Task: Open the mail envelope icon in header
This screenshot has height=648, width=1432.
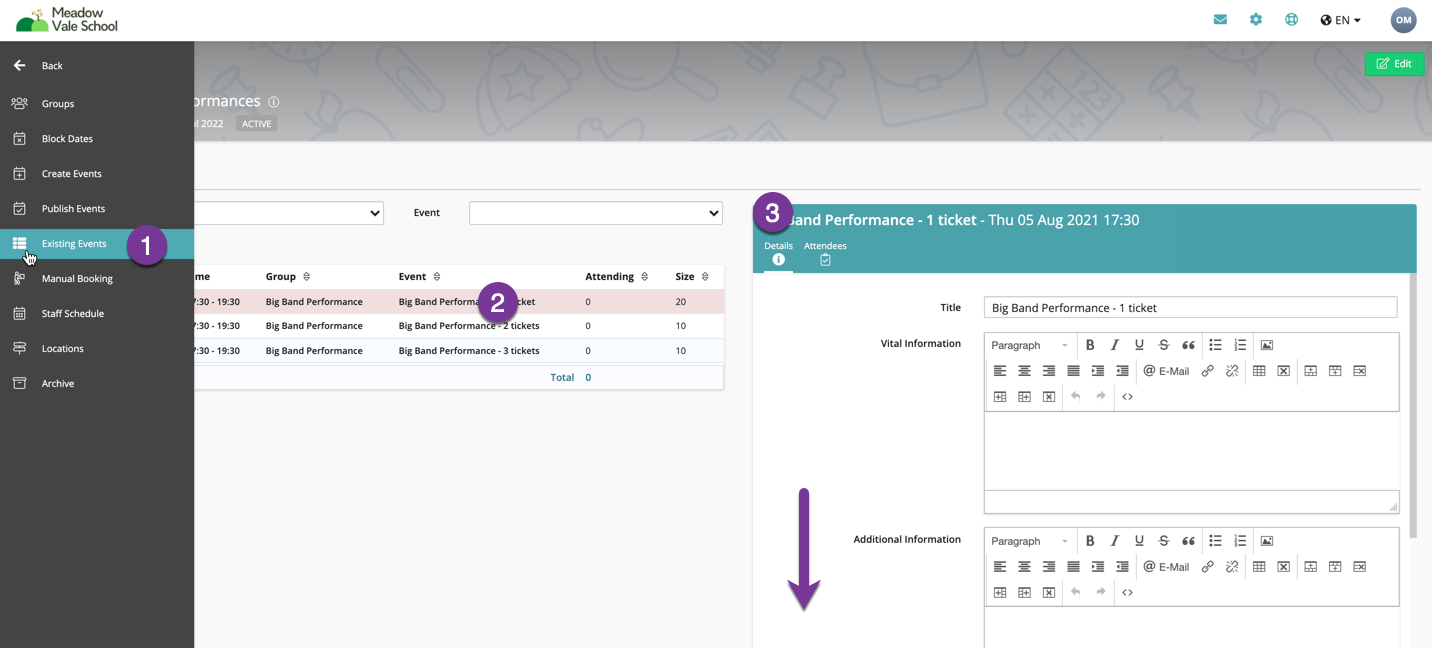Action: (1220, 20)
